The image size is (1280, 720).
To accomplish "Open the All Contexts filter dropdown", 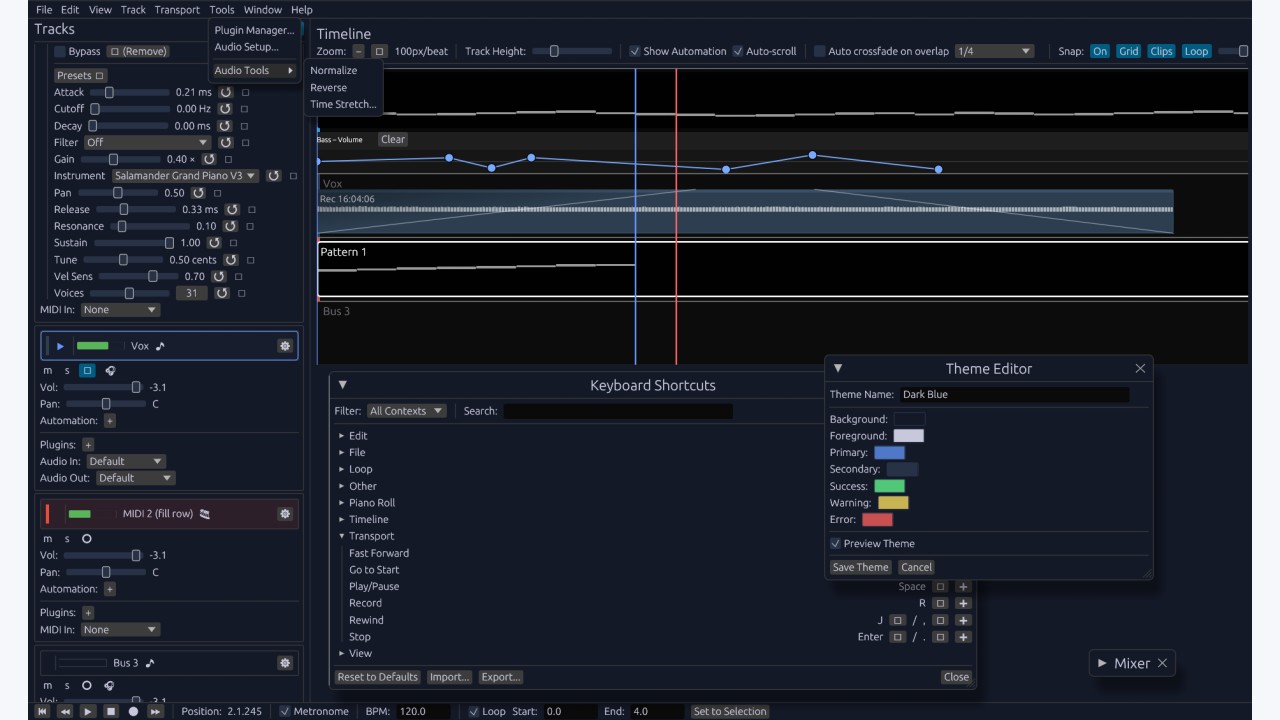I will (406, 411).
